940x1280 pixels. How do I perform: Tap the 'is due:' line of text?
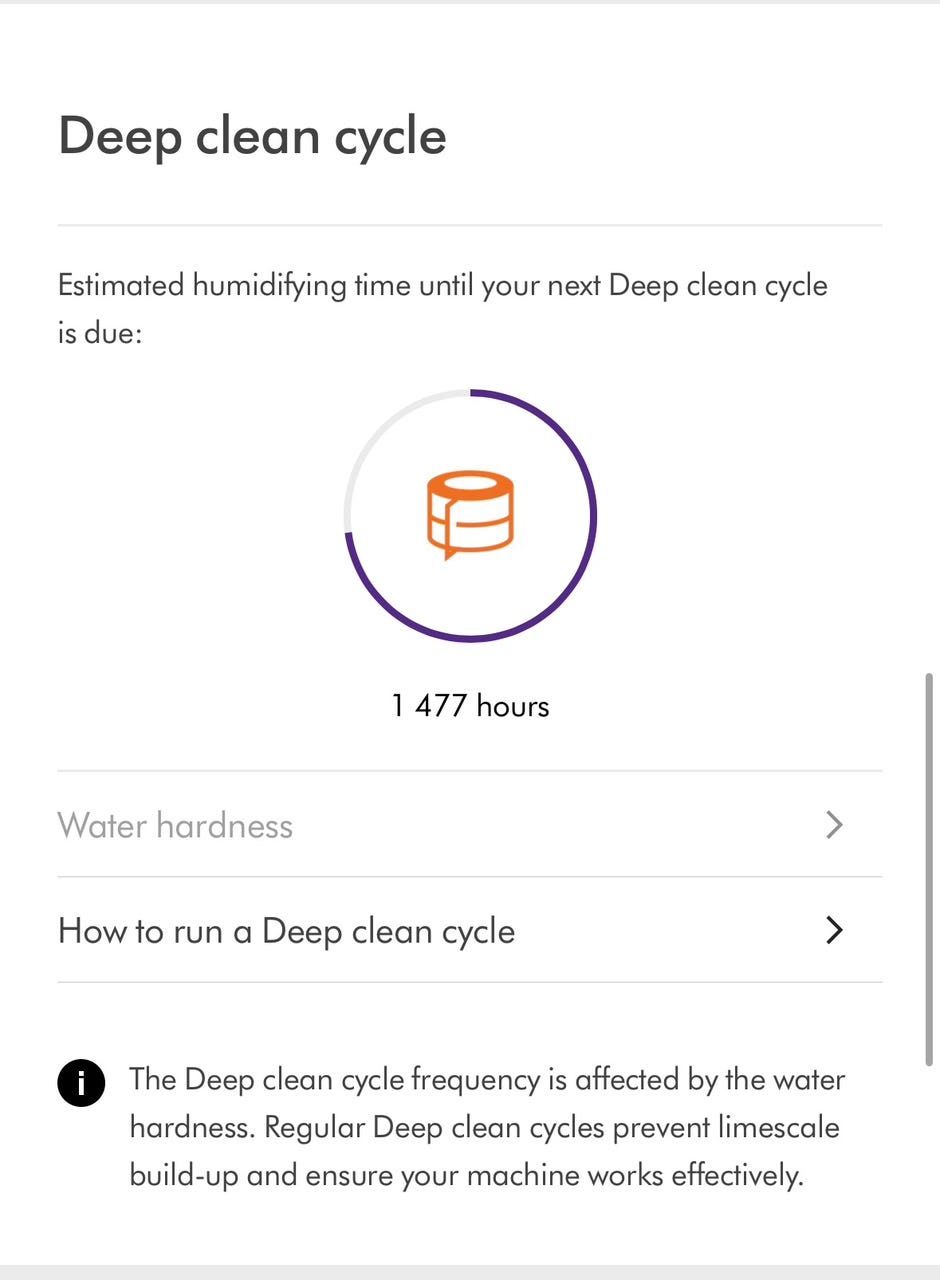pos(100,332)
